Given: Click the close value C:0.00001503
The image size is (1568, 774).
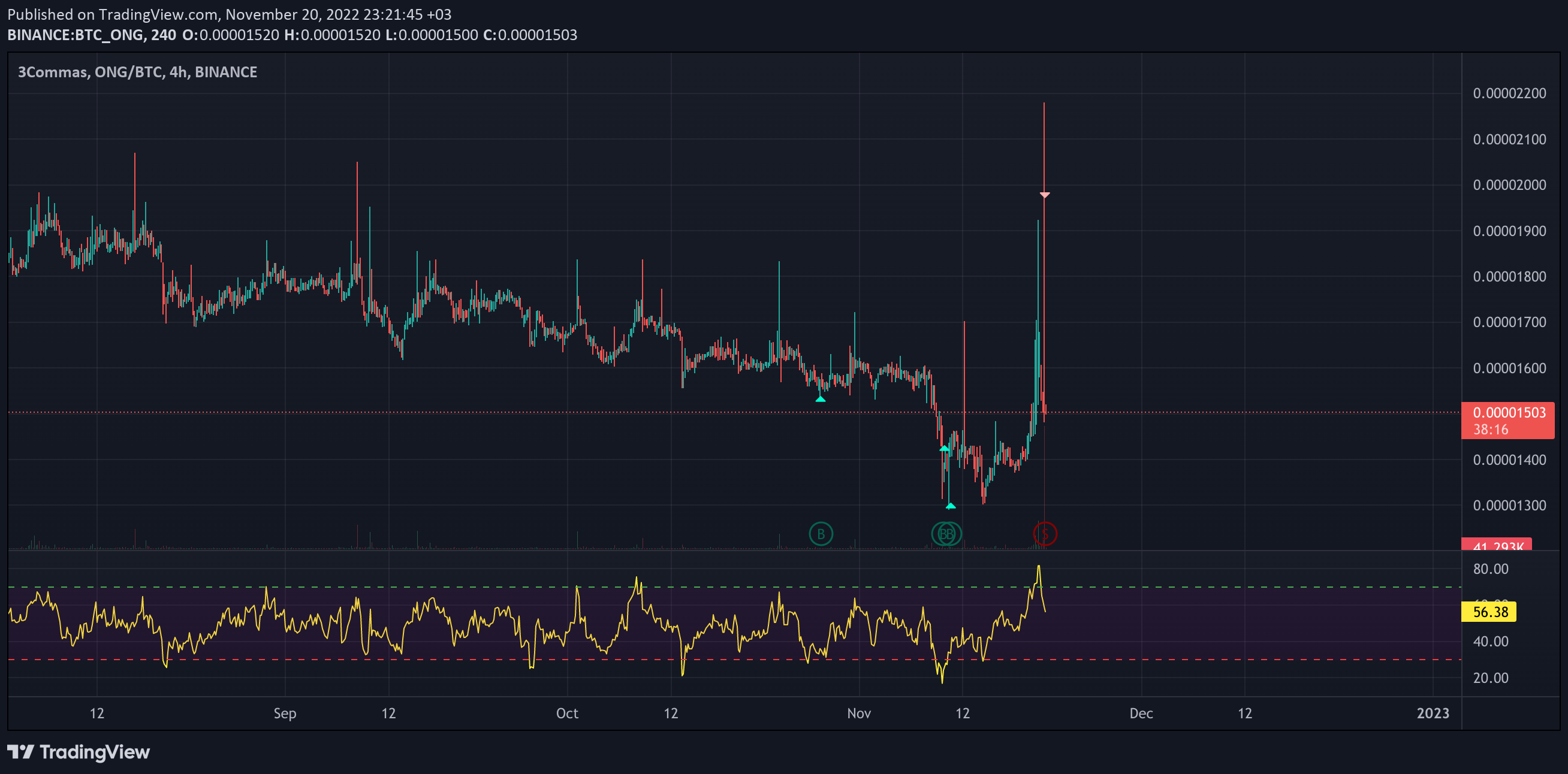Looking at the screenshot, I should (x=530, y=35).
